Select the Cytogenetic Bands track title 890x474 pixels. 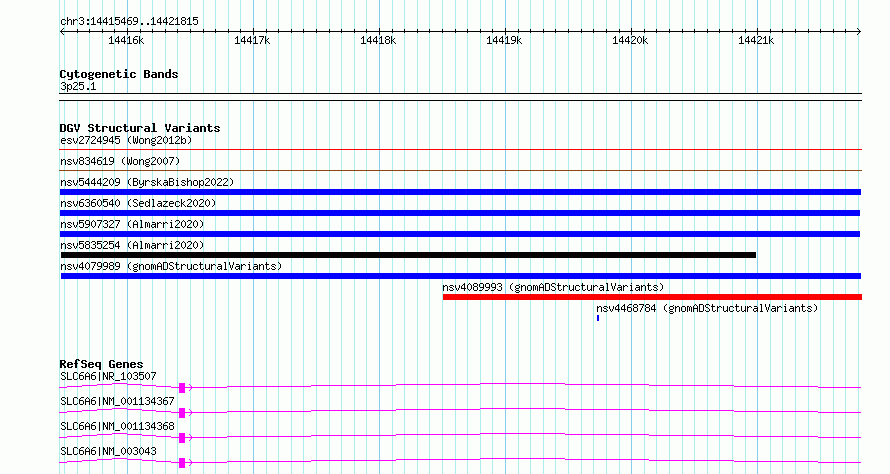pos(119,74)
